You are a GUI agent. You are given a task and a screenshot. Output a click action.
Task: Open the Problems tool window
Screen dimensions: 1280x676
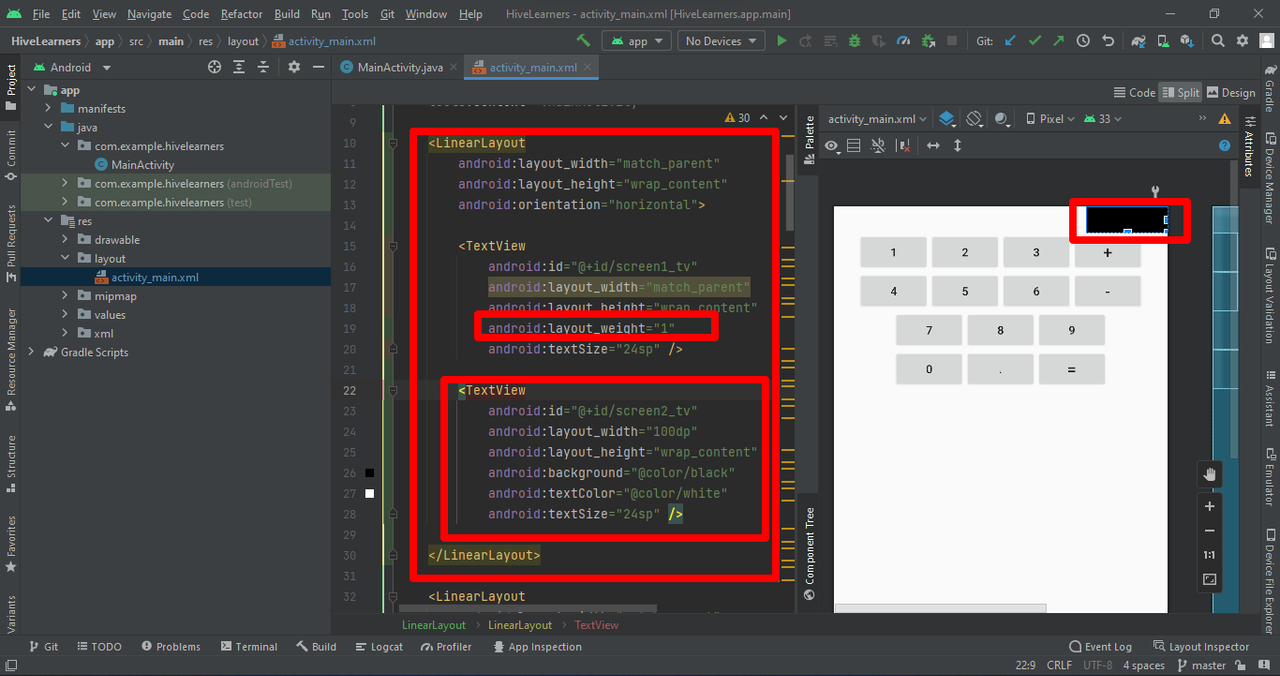click(171, 647)
